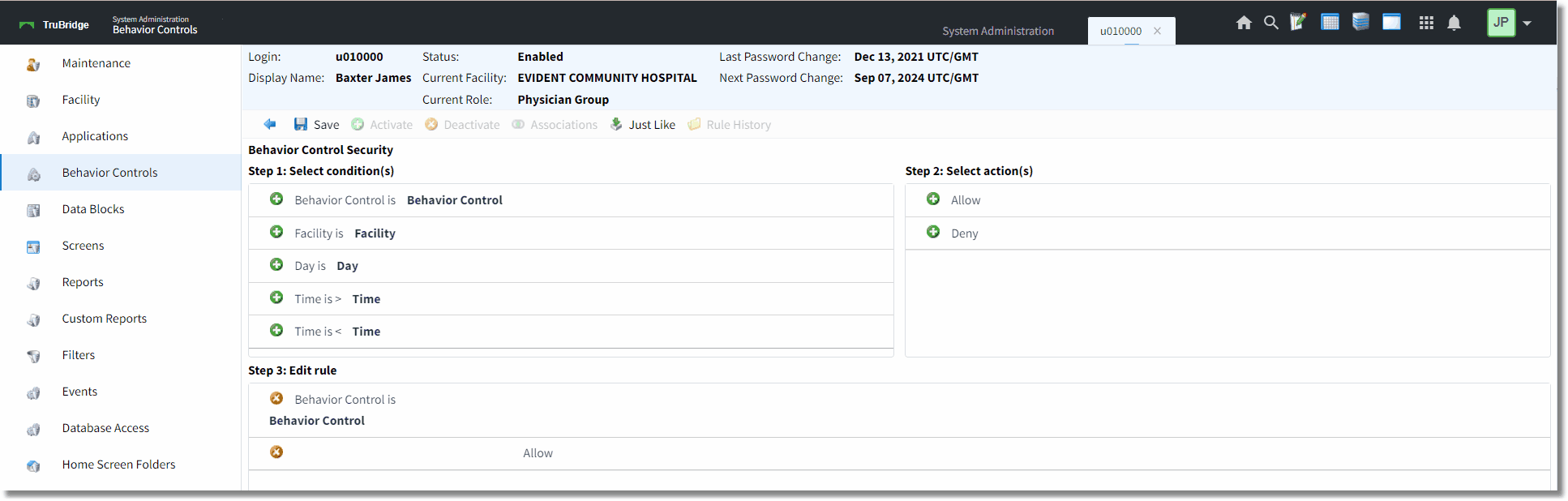Add the Facility is condition
The image size is (1568, 501).
tap(276, 233)
